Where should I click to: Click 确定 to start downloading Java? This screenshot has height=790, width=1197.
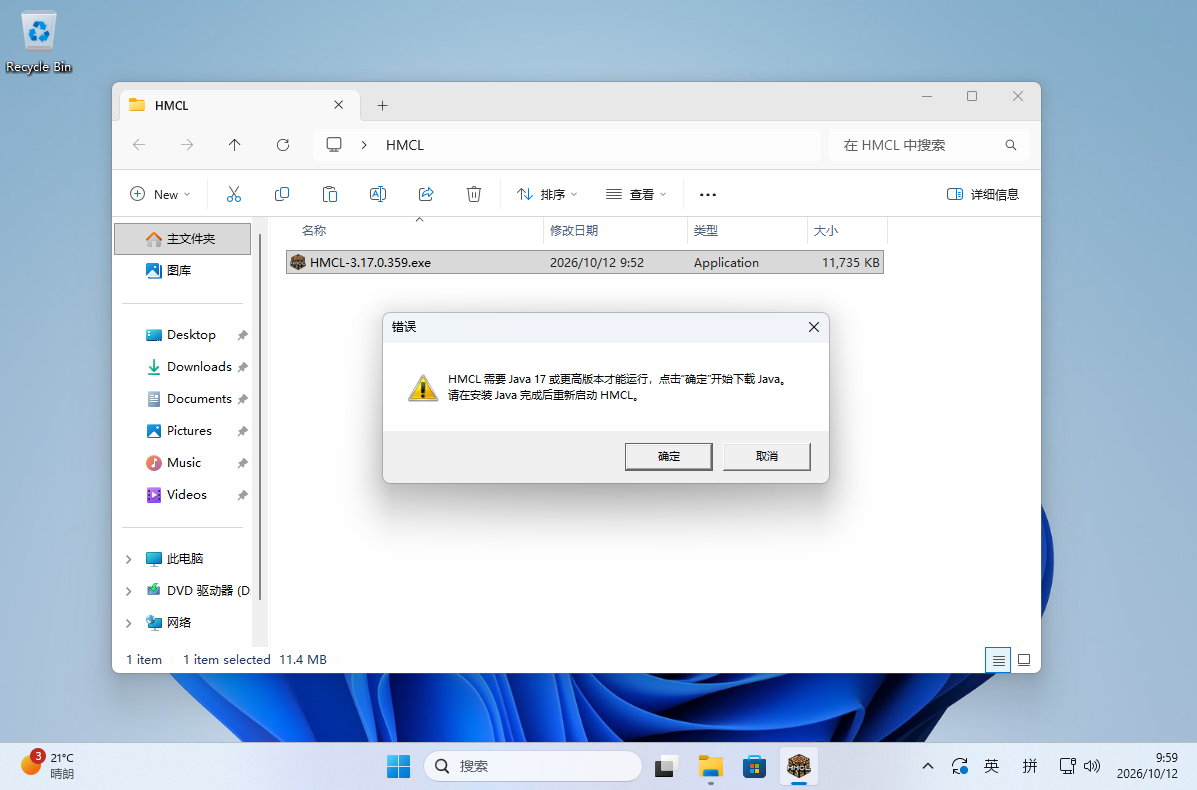(x=669, y=456)
